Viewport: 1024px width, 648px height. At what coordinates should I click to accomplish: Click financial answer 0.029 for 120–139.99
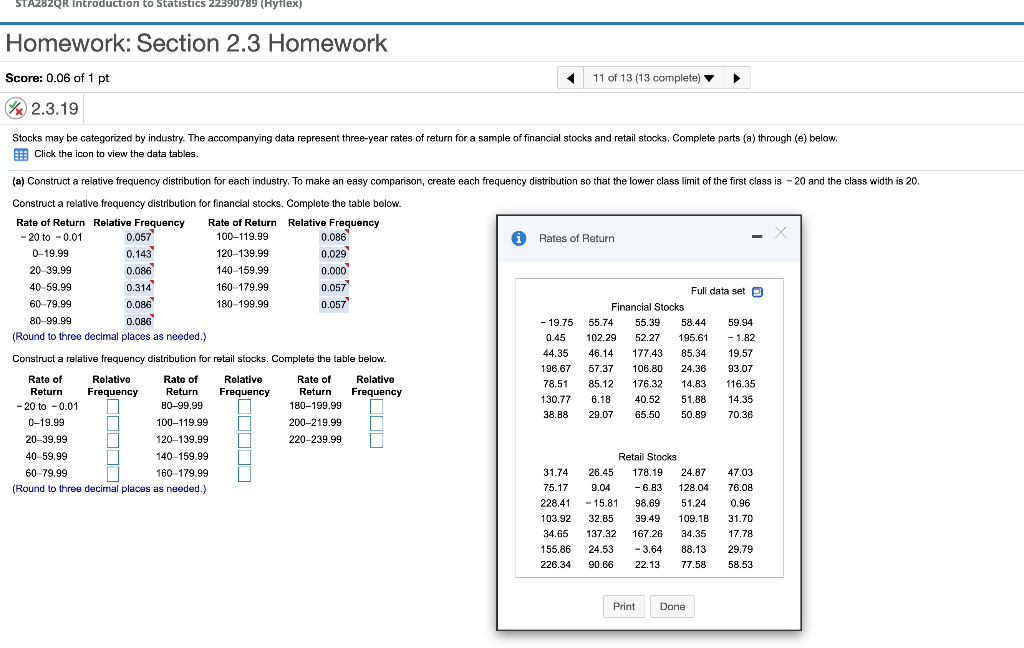pyautogui.click(x=334, y=254)
